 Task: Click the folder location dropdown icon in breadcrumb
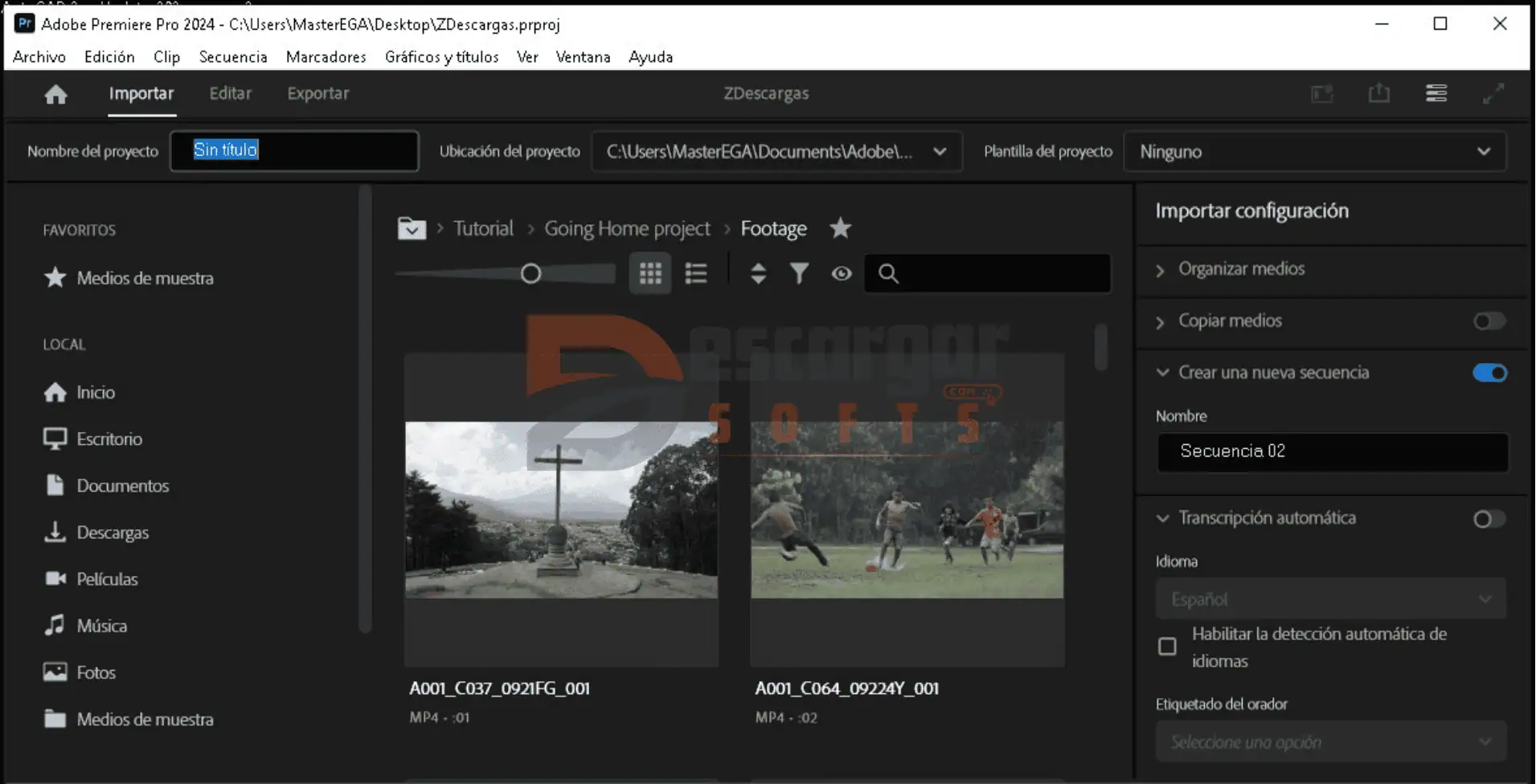(412, 229)
